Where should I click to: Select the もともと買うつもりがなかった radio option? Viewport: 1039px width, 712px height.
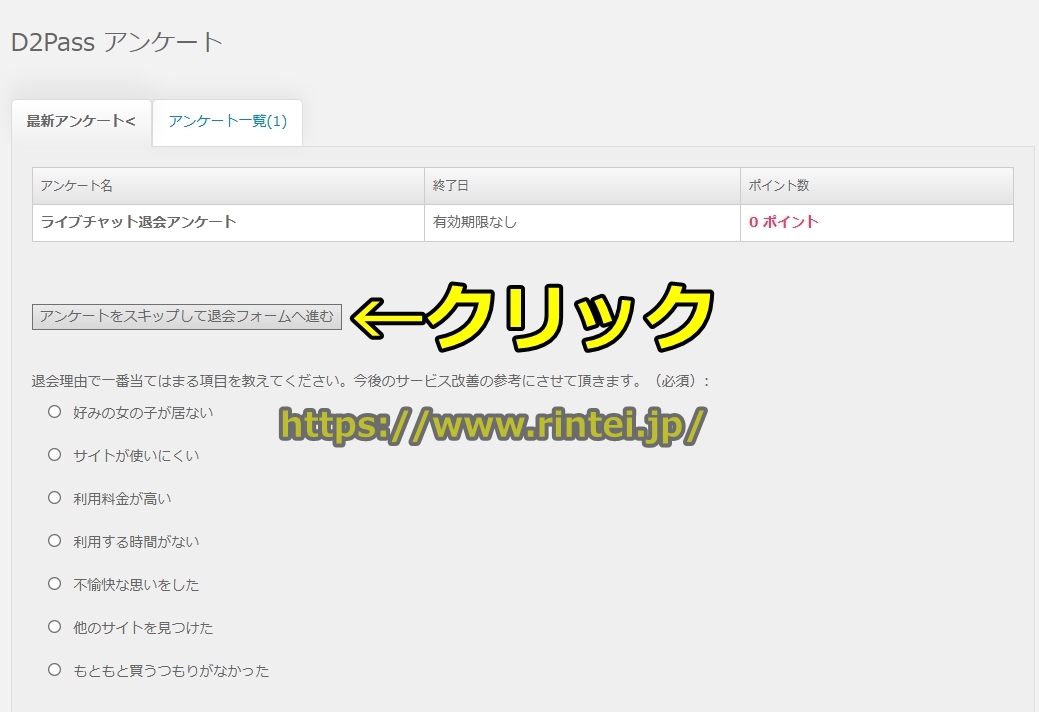(x=55, y=670)
